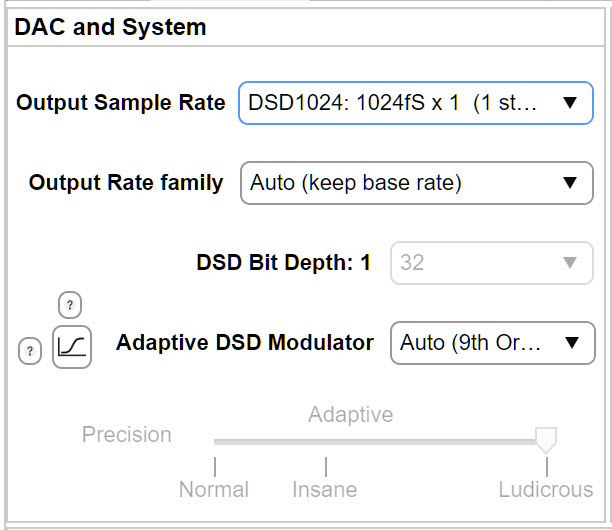
Task: Click the Precision slider thumb
Action: click(x=546, y=439)
